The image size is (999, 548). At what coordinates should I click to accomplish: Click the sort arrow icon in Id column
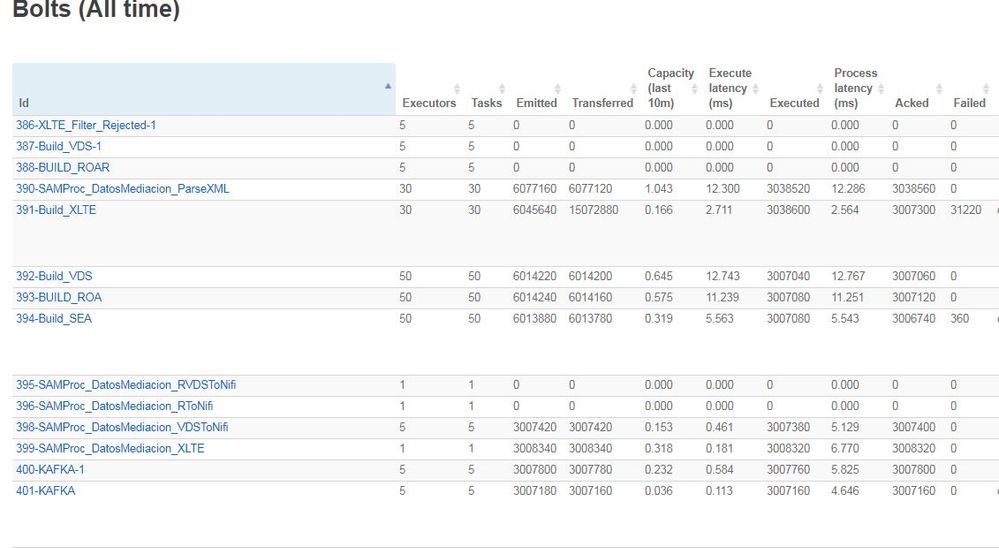(388, 86)
